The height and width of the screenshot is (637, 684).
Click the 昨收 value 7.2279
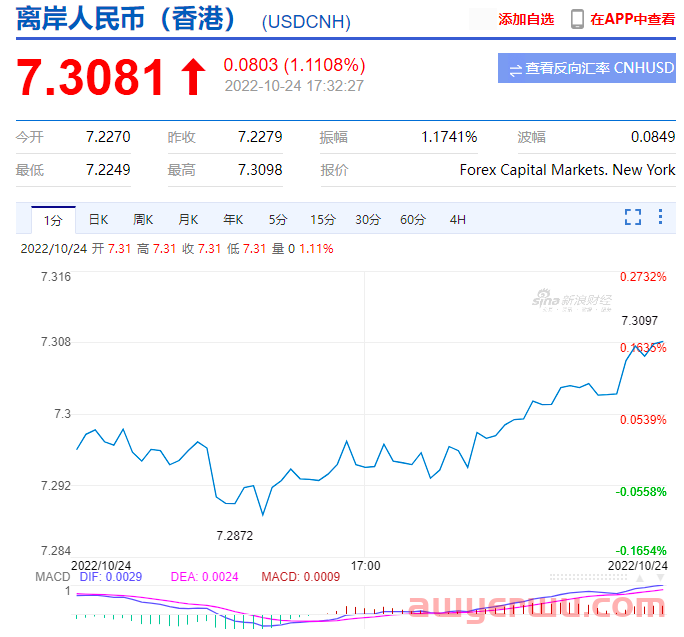click(x=260, y=137)
